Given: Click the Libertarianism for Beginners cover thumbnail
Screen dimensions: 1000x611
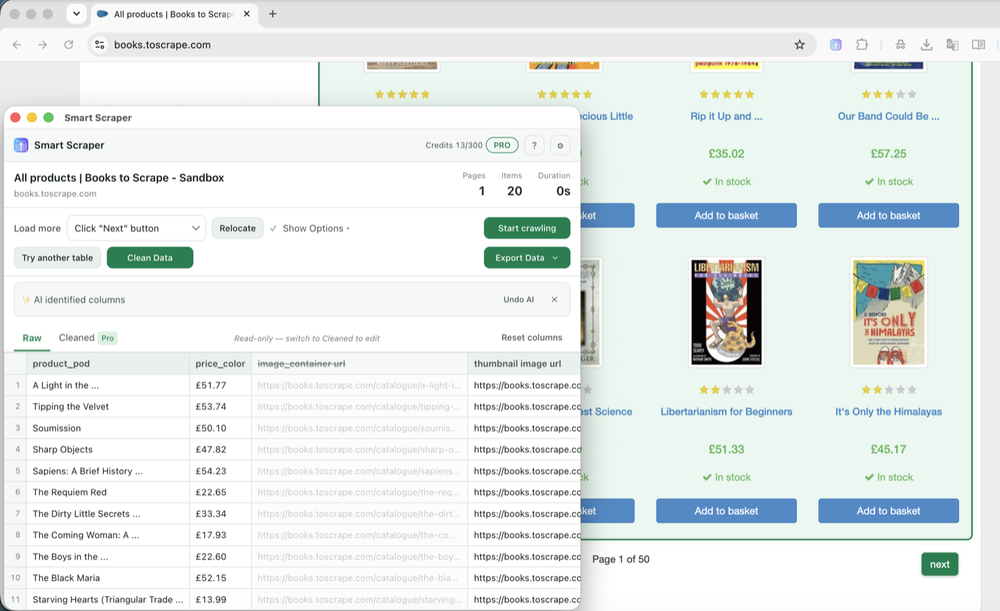Looking at the screenshot, I should tap(726, 312).
